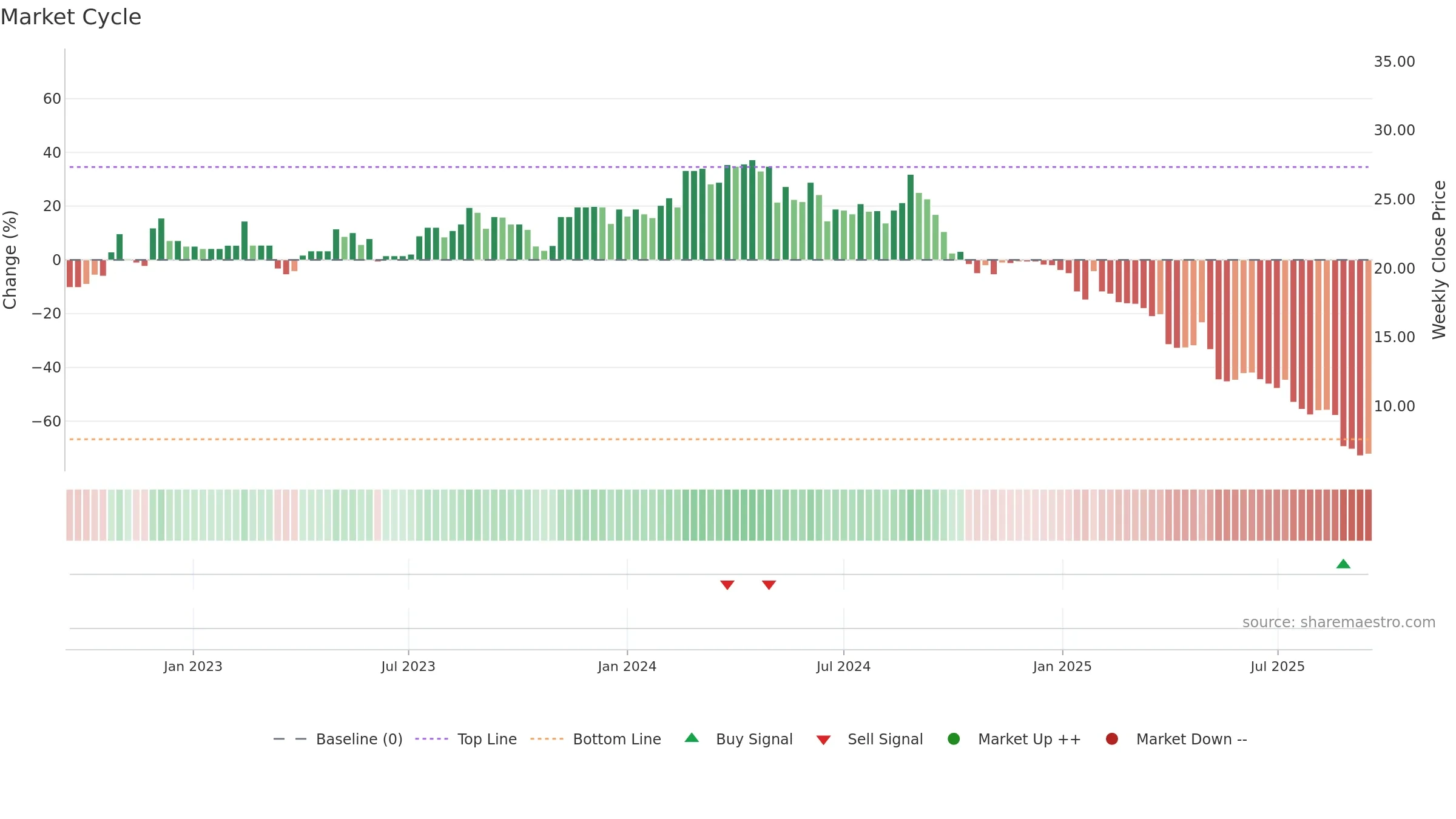Click the purple dotted line legend sample
The height and width of the screenshot is (819, 1456).
(431, 739)
